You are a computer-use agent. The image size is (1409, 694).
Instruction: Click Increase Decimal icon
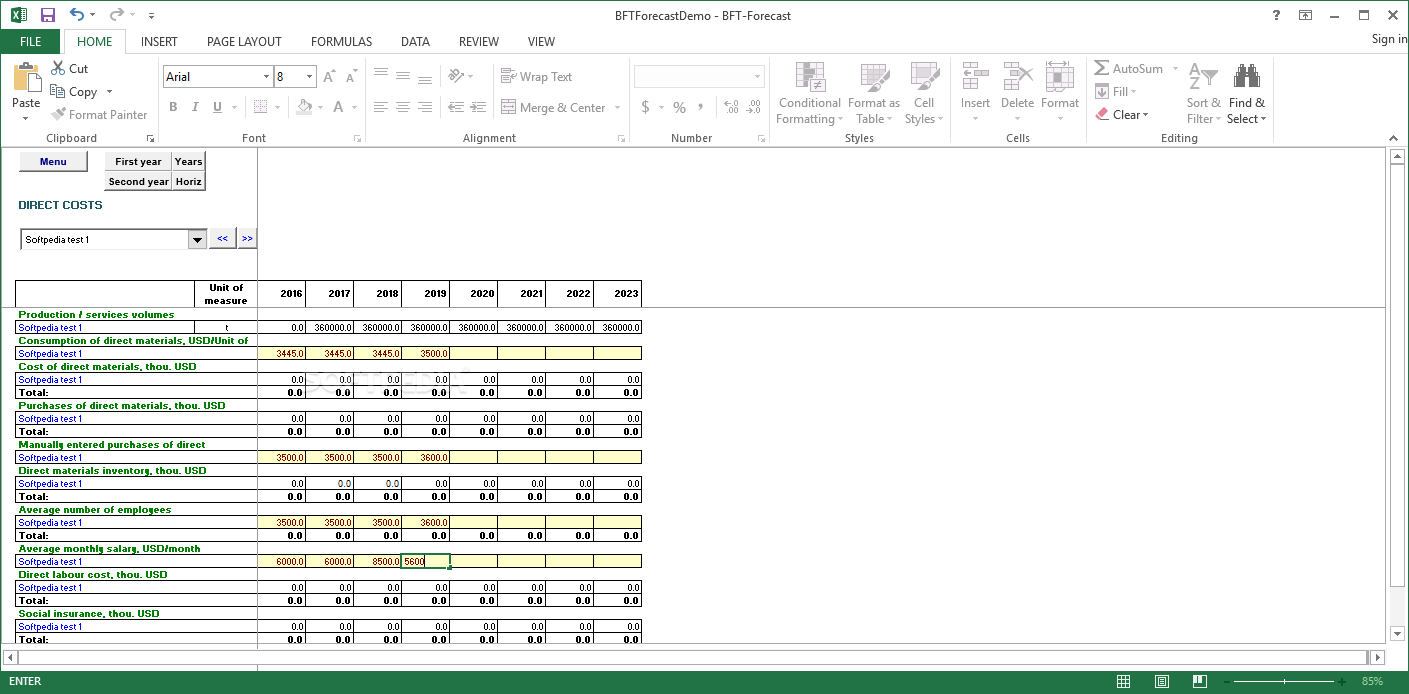(731, 107)
